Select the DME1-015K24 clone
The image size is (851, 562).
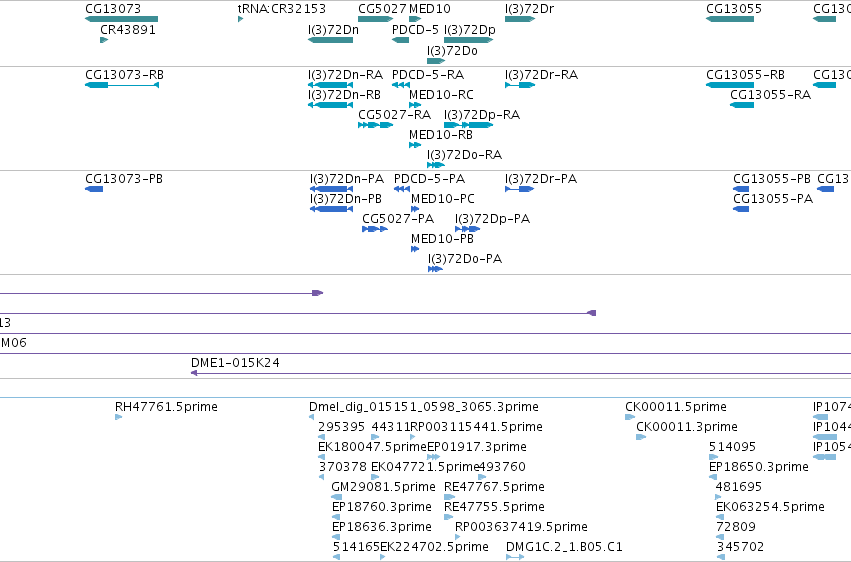[521, 373]
